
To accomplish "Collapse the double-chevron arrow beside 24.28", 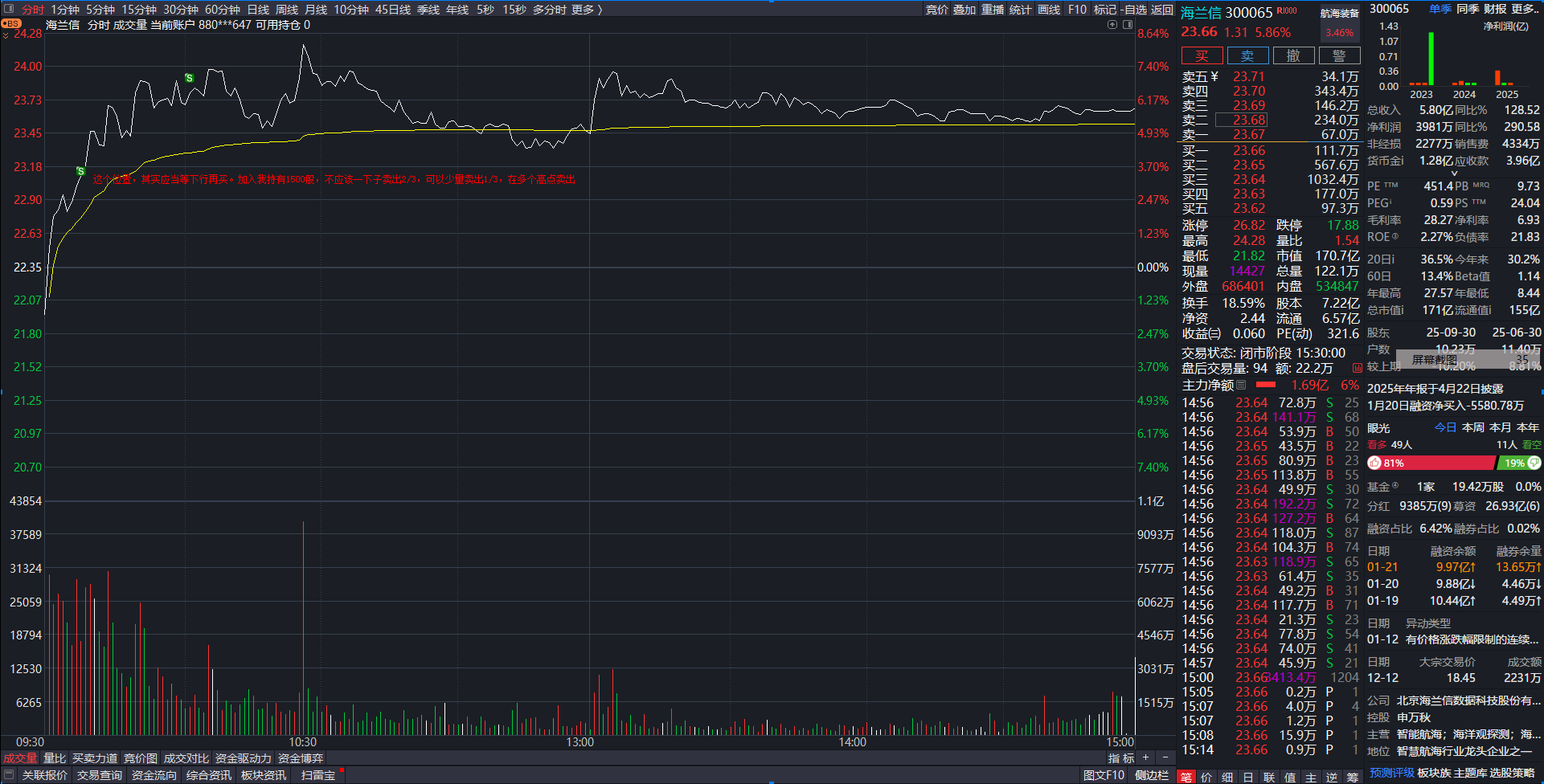I will (6, 35).
